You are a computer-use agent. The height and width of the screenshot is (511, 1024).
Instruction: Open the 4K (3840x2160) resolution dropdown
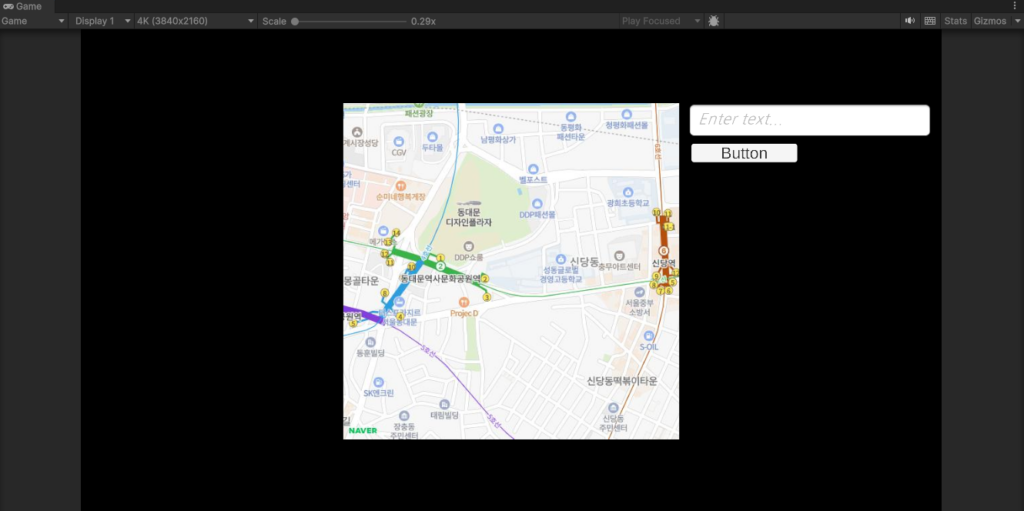(195, 21)
